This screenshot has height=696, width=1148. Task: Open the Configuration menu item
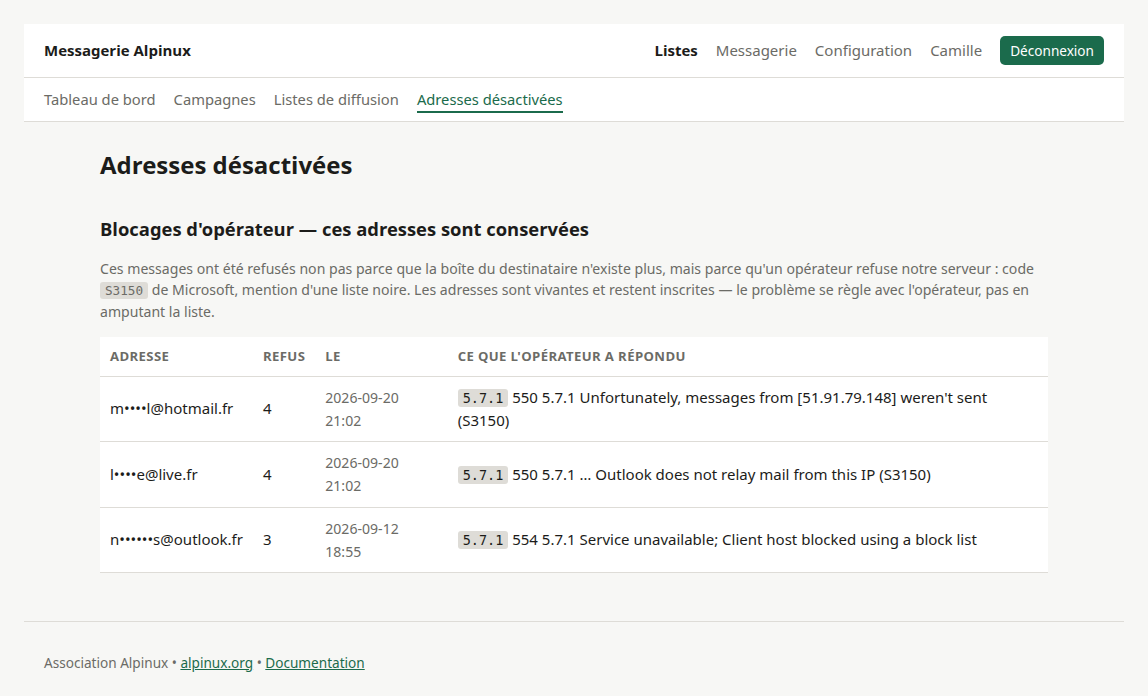pos(863,50)
